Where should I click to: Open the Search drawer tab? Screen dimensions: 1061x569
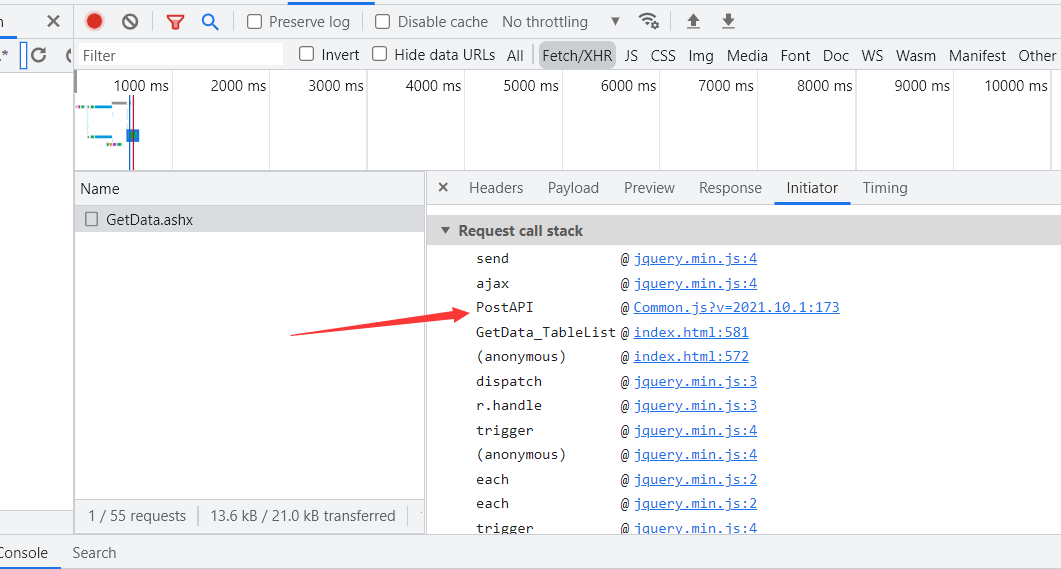click(x=94, y=553)
